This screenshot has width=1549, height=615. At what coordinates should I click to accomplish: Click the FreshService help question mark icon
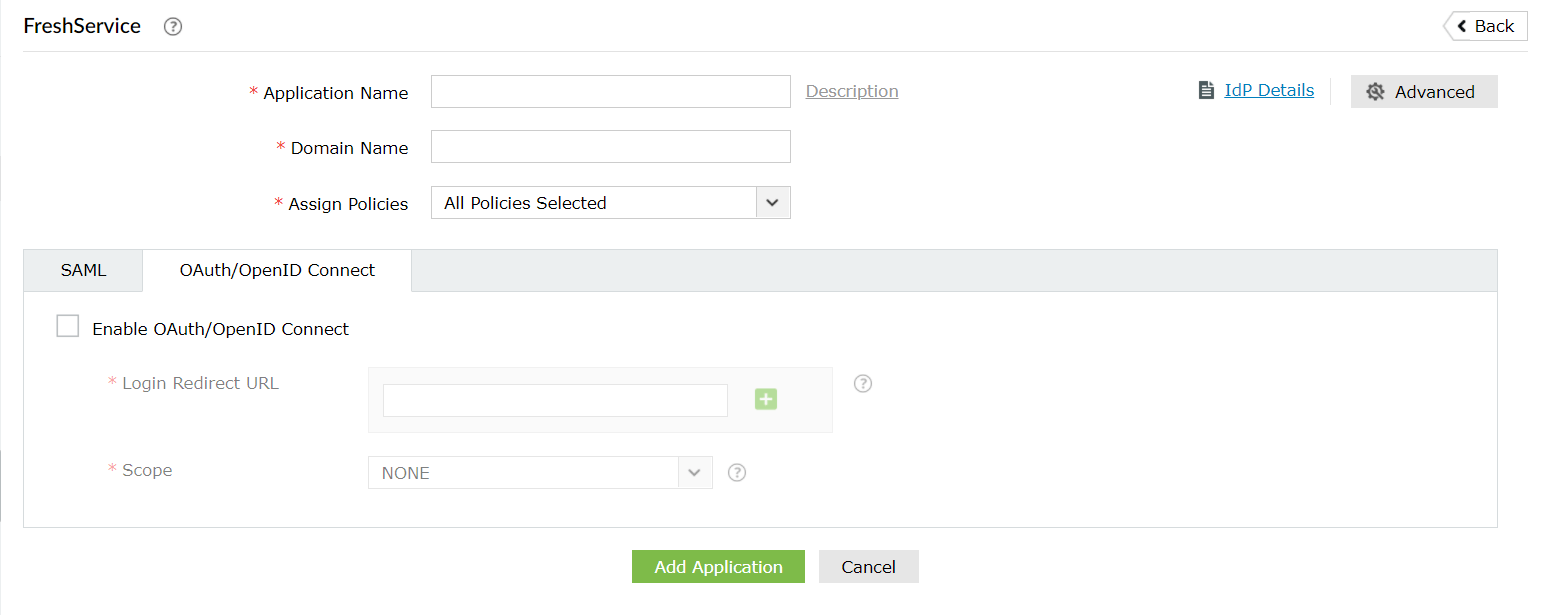(173, 27)
